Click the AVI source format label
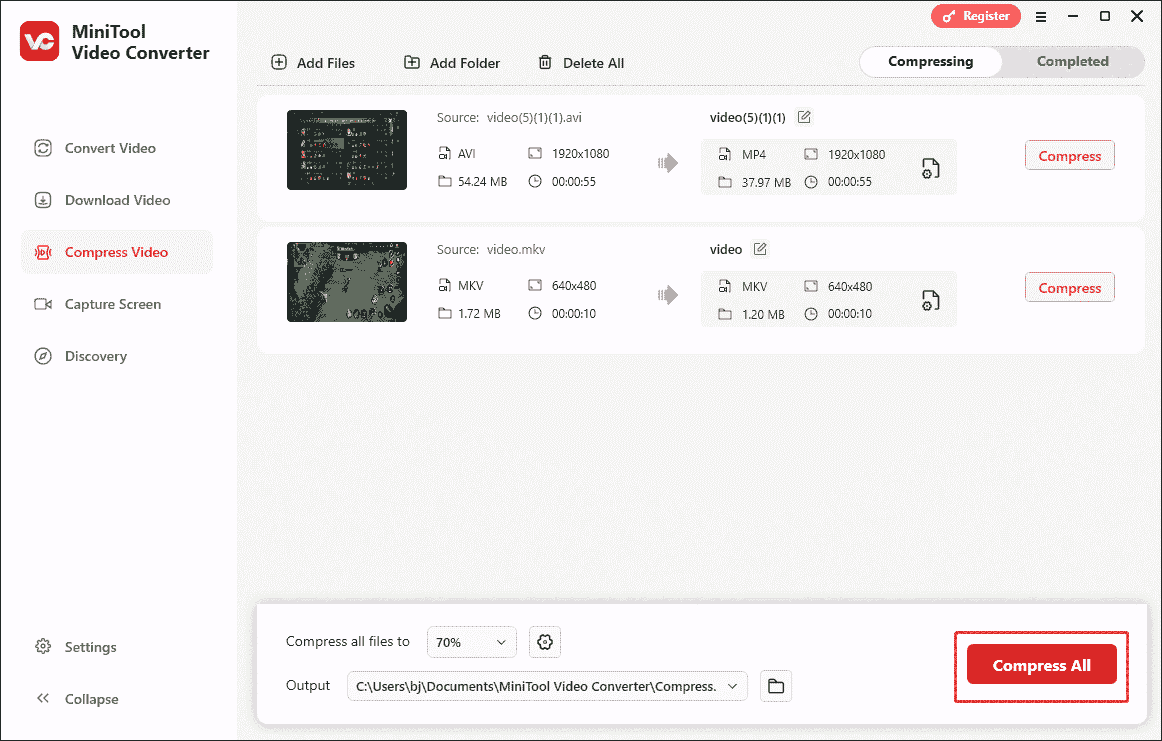 click(466, 153)
